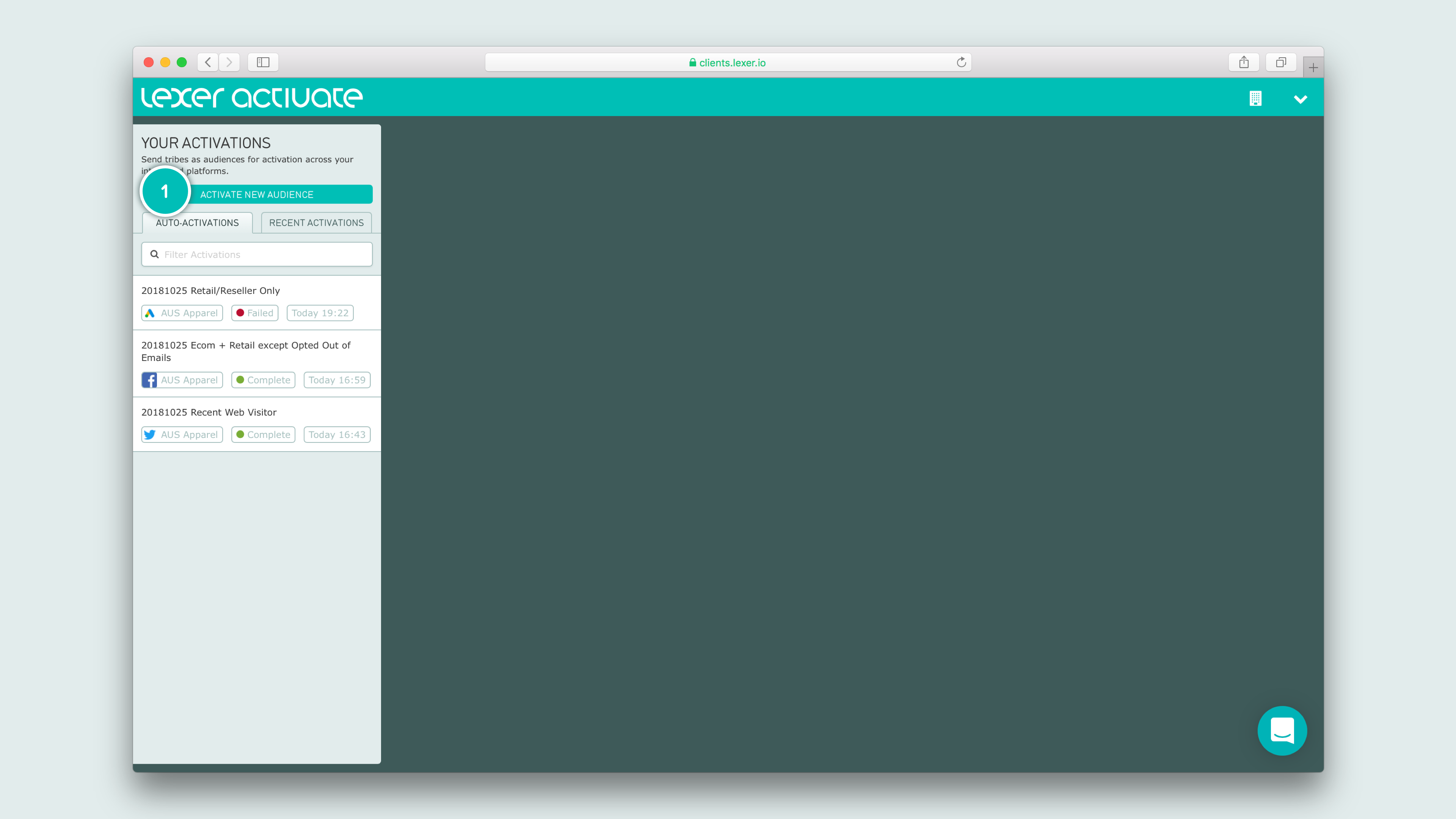Image resolution: width=1456 pixels, height=819 pixels.
Task: Go back with browser back arrow
Action: point(208,62)
